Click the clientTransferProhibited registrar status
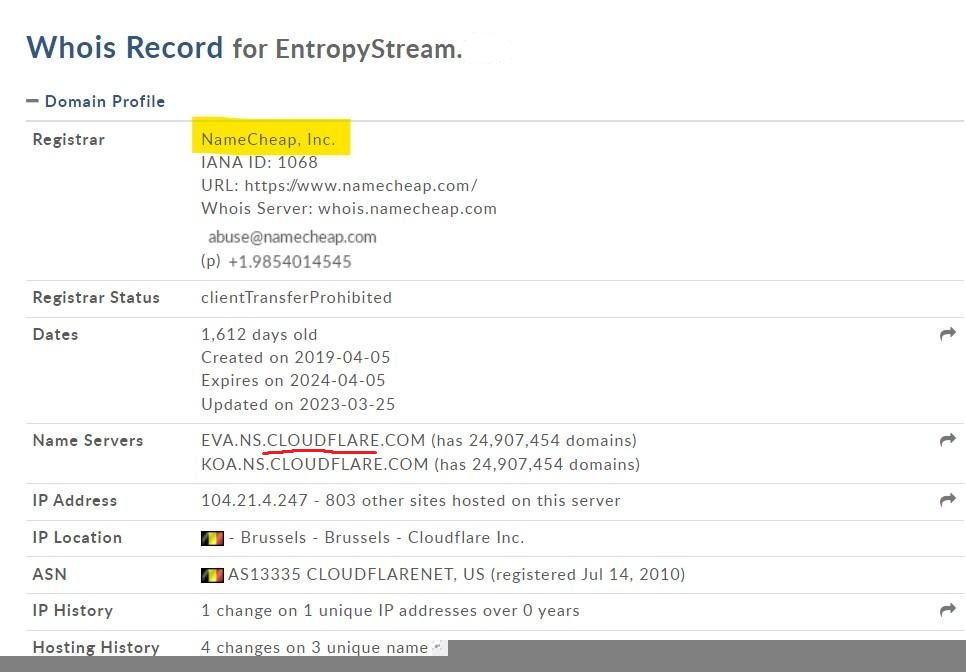This screenshot has height=672, width=966. (x=296, y=297)
